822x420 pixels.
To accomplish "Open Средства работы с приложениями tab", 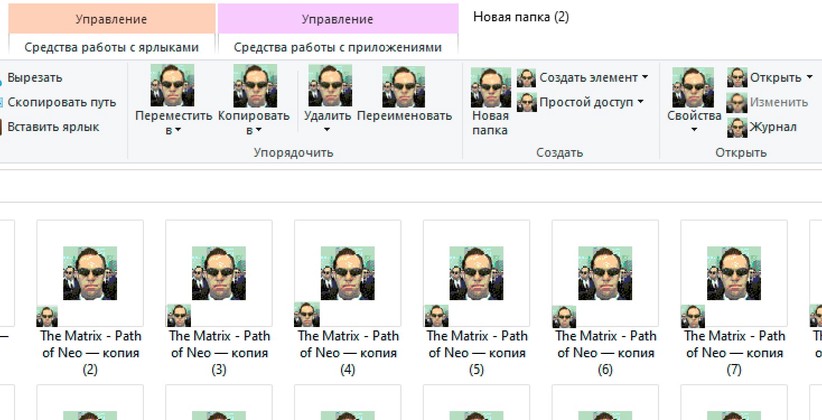I will coord(338,47).
